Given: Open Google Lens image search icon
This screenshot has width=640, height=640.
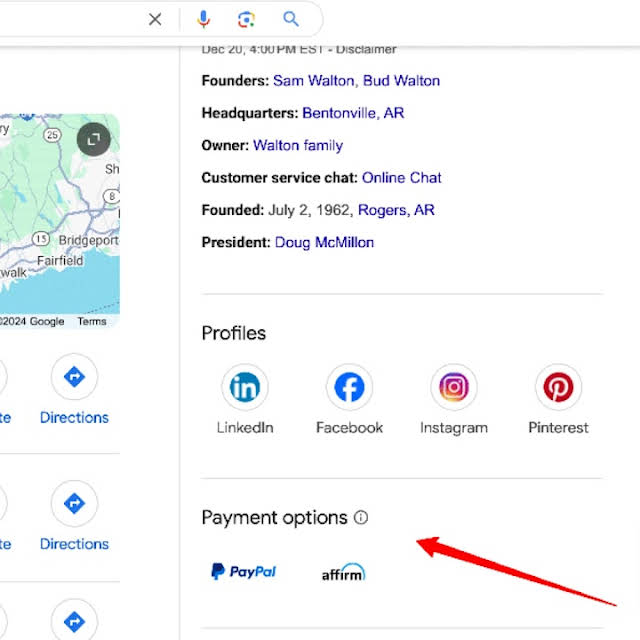Looking at the screenshot, I should (x=247, y=19).
